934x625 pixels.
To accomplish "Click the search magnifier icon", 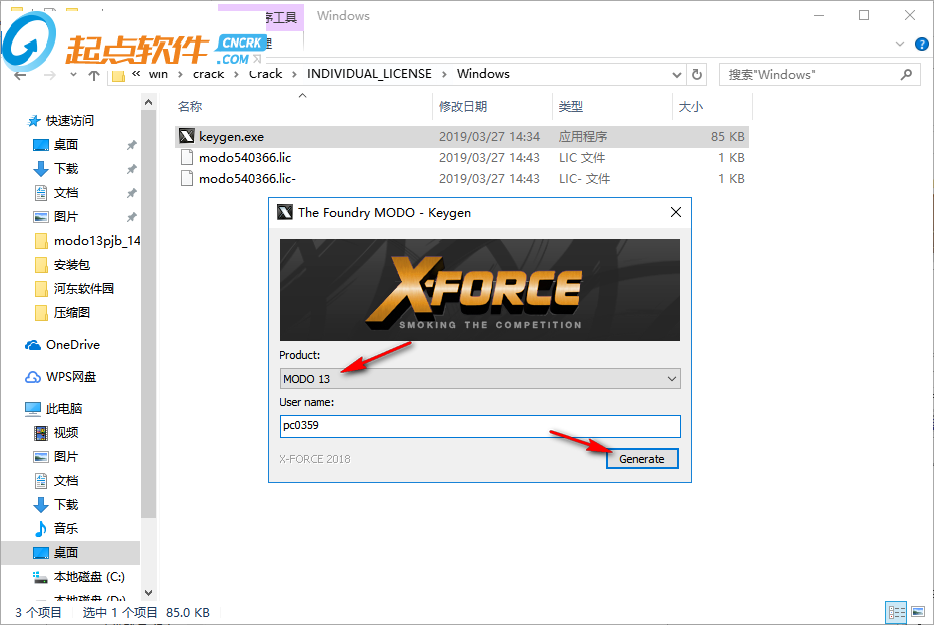I will (906, 74).
